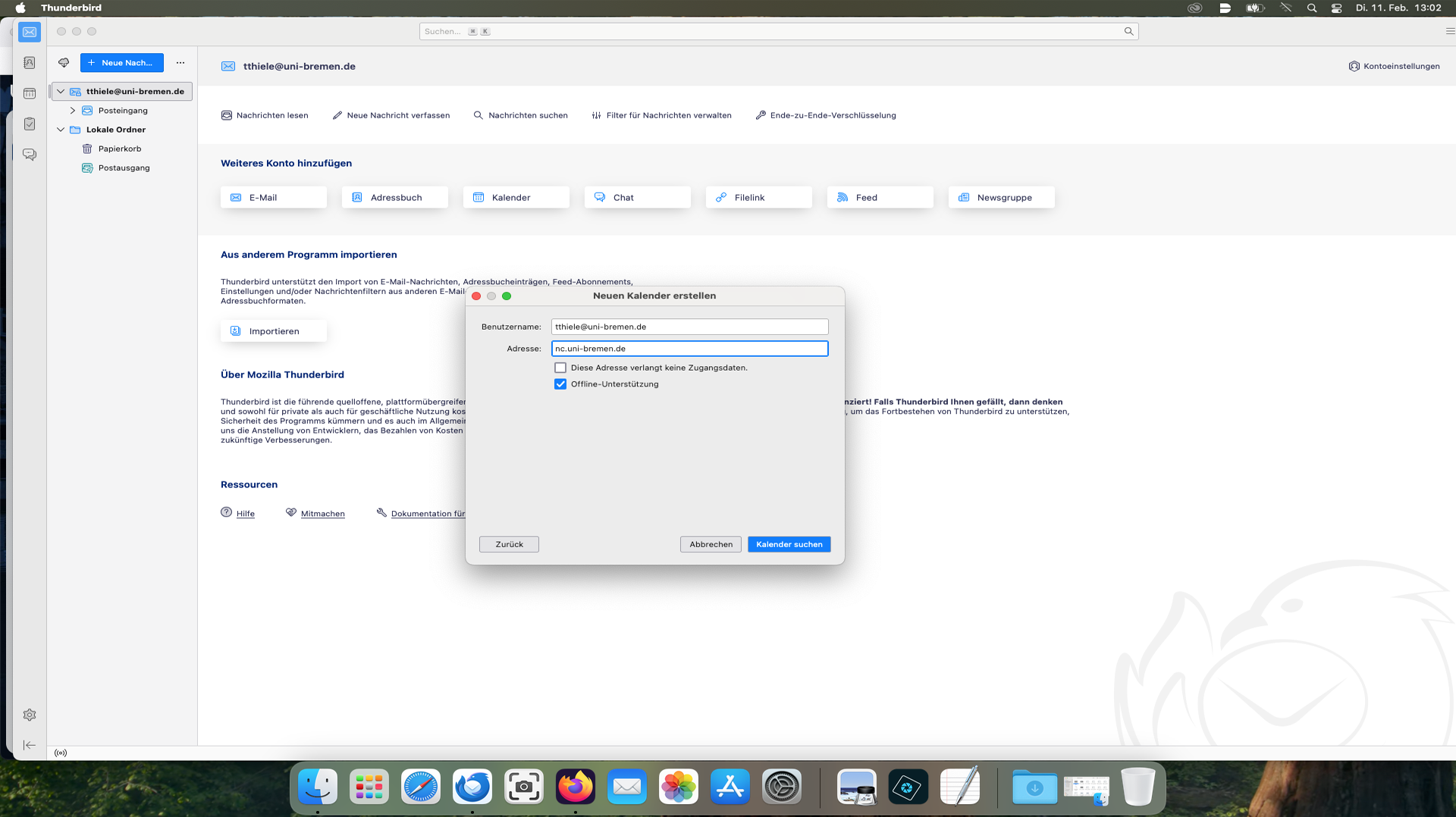This screenshot has height=817, width=1456.
Task: Open the folder pane three-dot options
Action: pos(180,63)
